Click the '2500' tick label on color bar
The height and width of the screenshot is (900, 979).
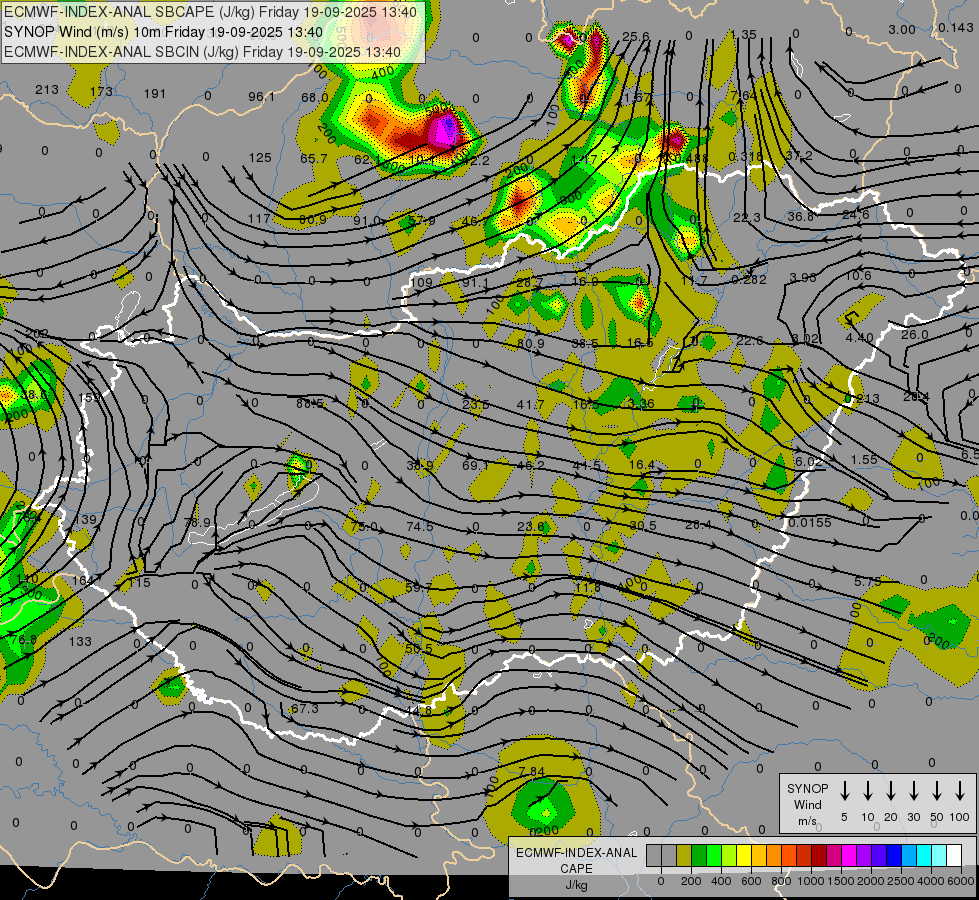[900, 881]
